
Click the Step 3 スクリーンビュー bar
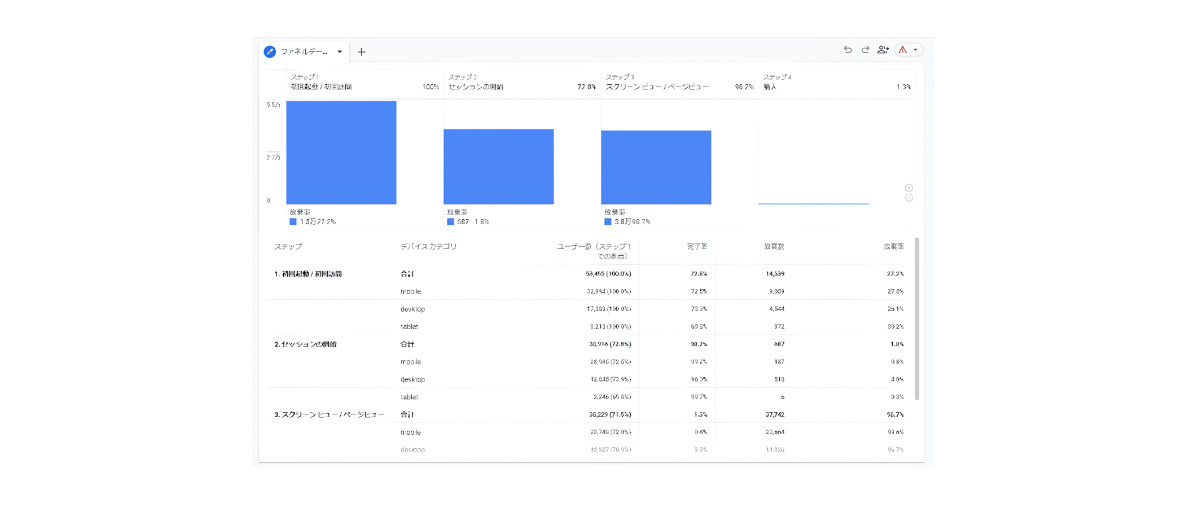pos(656,168)
